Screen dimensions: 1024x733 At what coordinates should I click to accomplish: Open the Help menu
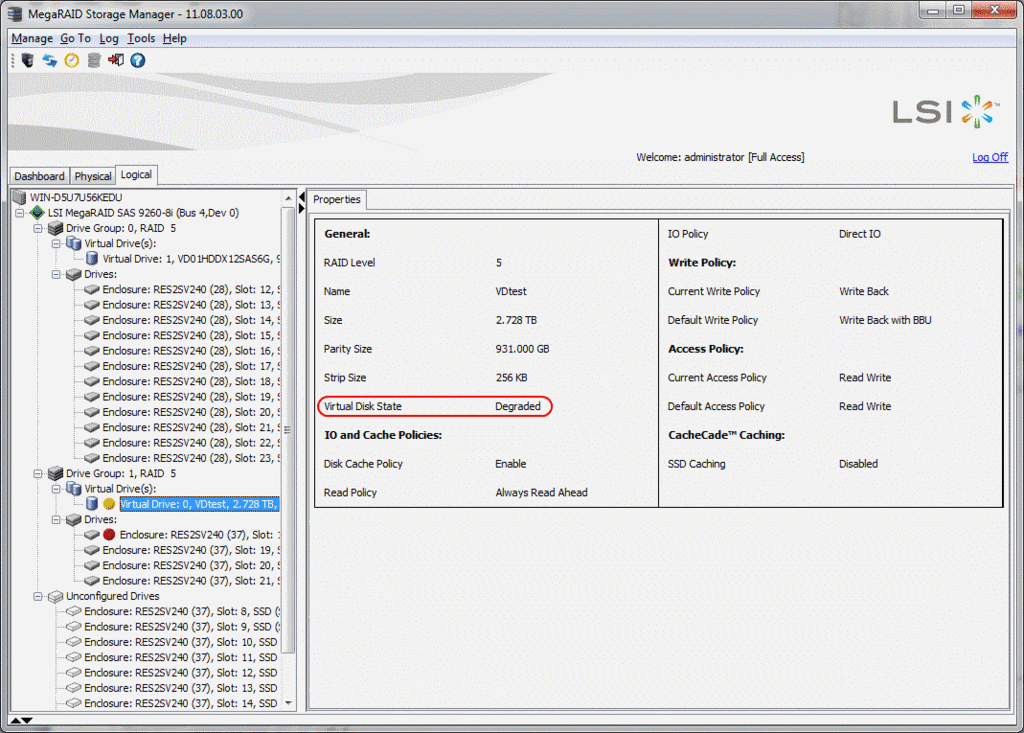point(174,39)
